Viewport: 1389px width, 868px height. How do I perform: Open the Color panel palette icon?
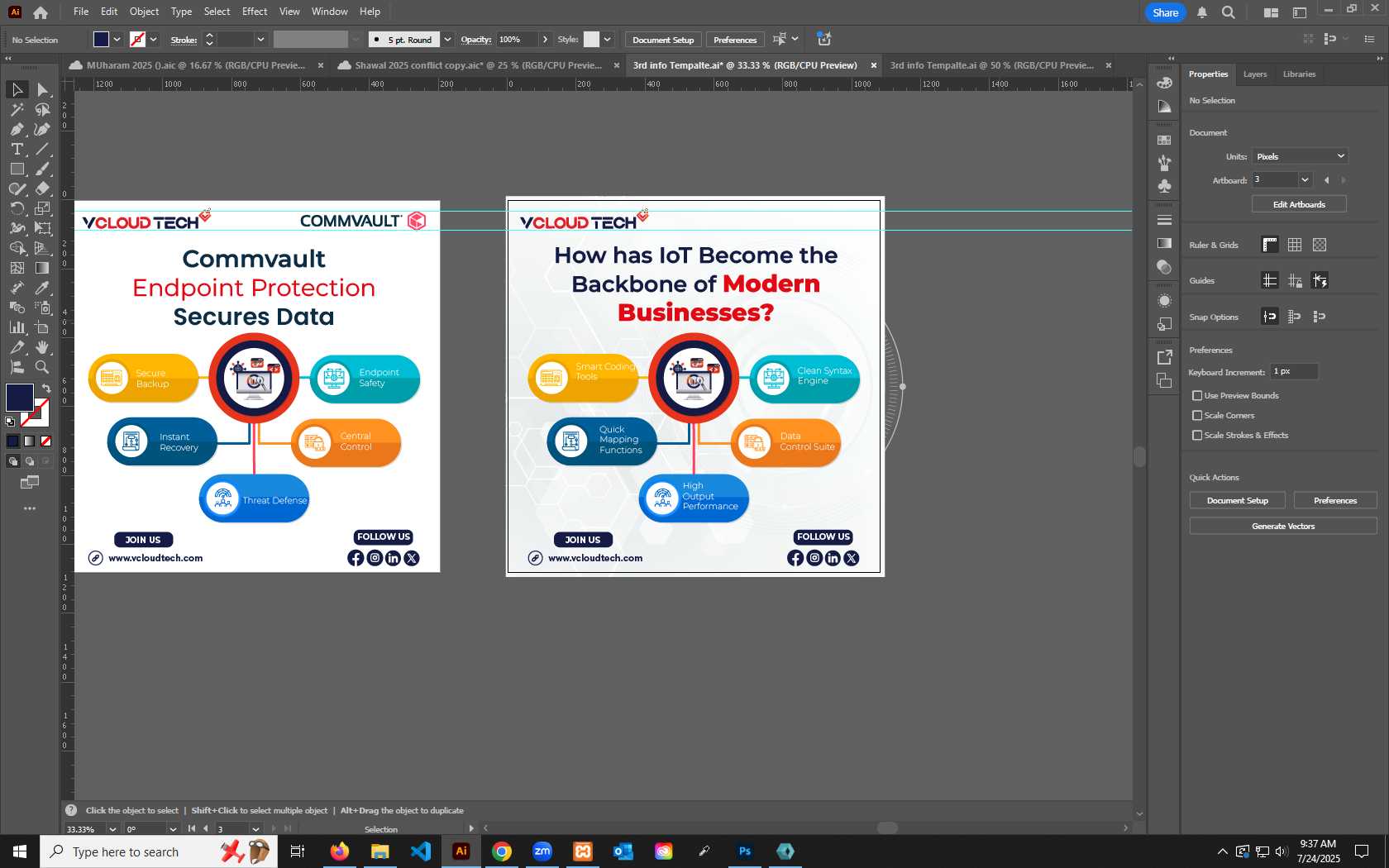point(1164,83)
